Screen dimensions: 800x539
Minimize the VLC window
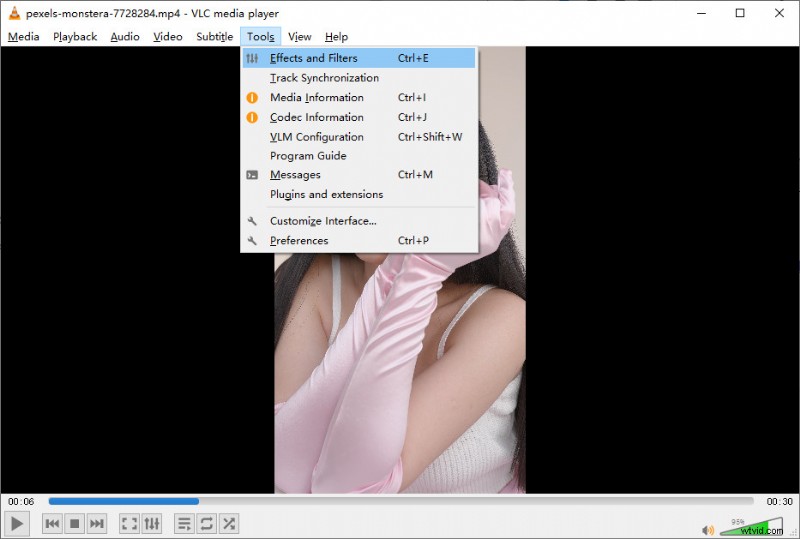[702, 13]
